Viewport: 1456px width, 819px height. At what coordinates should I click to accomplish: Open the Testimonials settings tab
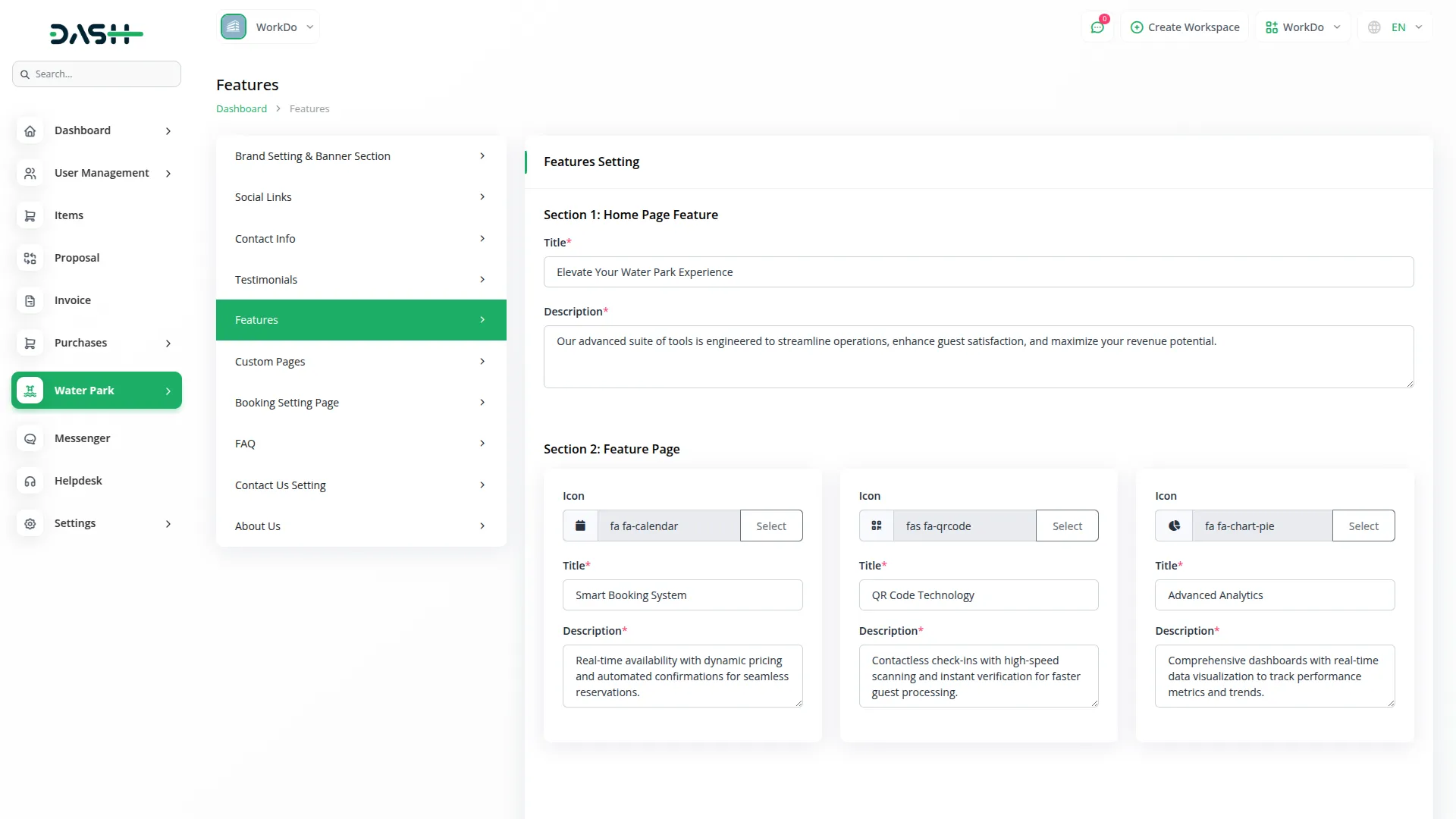point(361,280)
